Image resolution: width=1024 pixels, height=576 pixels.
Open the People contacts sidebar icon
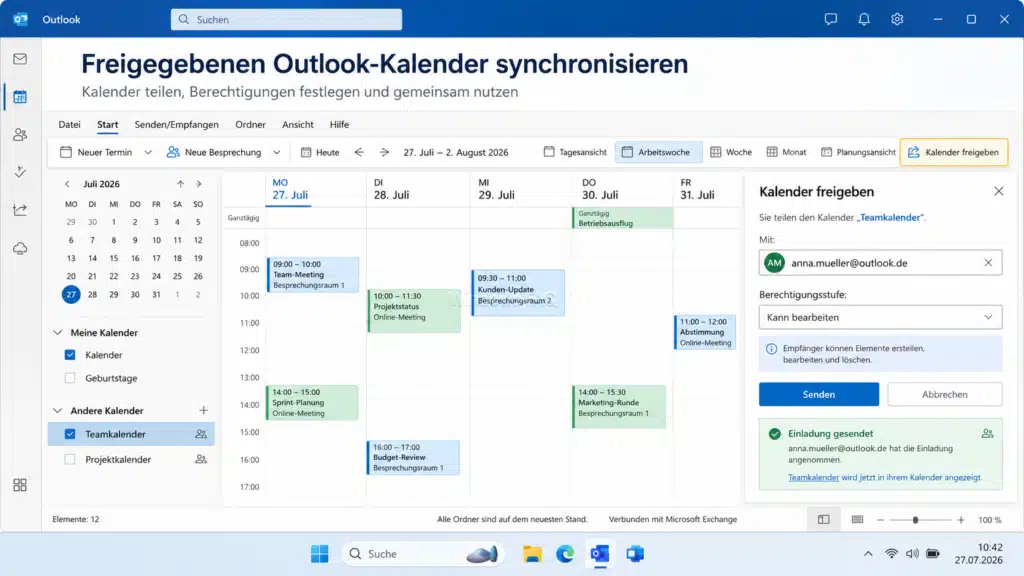pyautogui.click(x=20, y=135)
